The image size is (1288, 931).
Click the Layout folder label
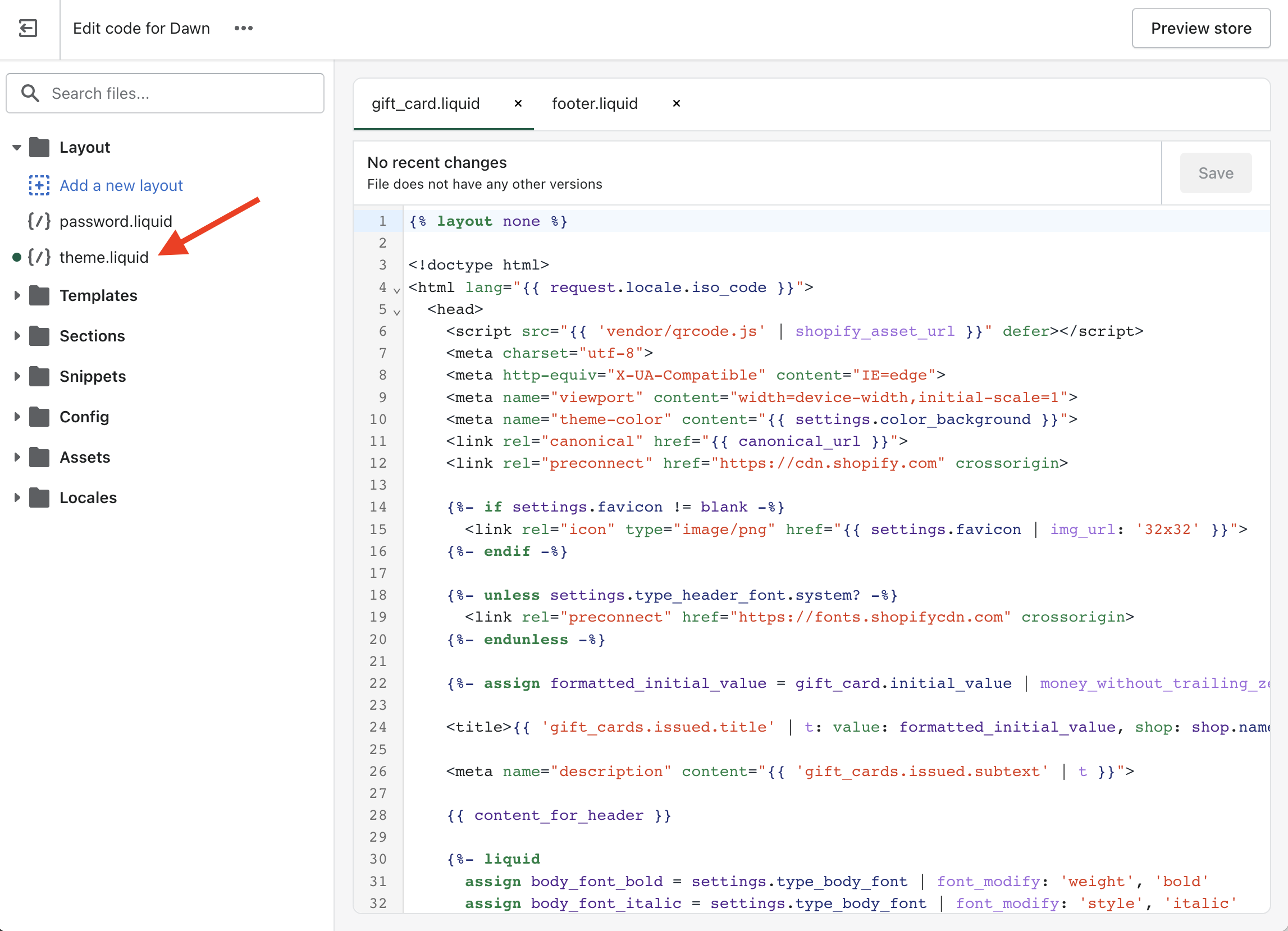(x=85, y=147)
